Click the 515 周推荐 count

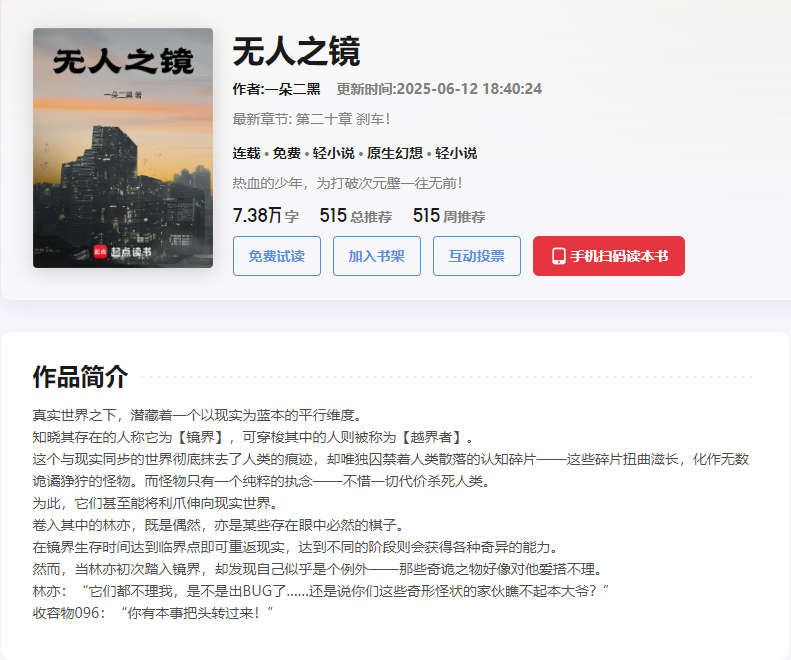448,216
